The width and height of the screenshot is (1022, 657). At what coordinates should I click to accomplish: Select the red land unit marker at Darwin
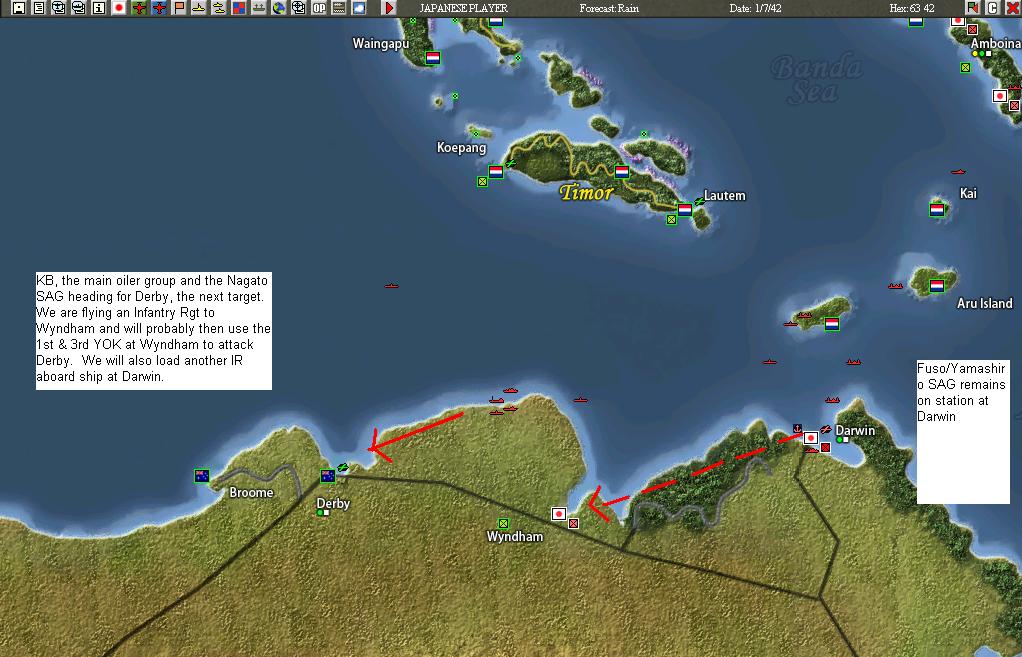coord(826,447)
